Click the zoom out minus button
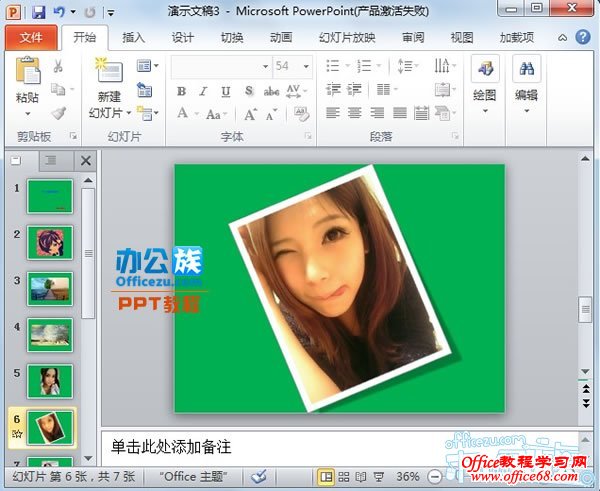Image resolution: width=600 pixels, height=491 pixels. pyautogui.click(x=433, y=477)
